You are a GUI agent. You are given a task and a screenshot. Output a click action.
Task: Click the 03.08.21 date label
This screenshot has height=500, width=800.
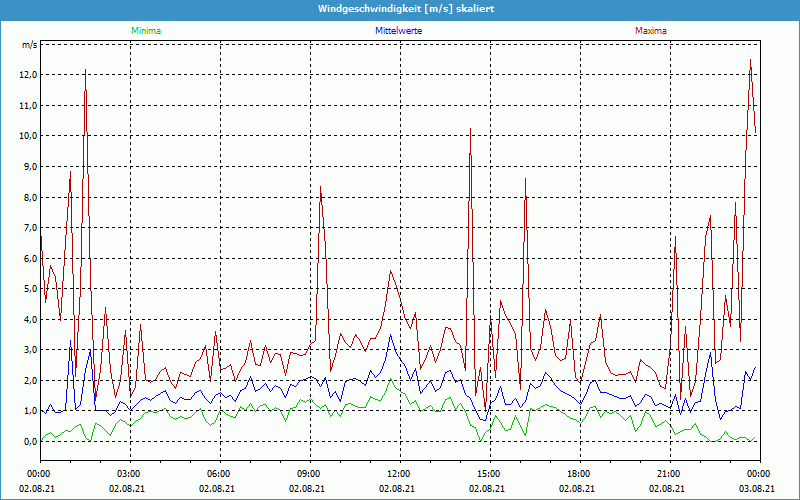tap(758, 488)
